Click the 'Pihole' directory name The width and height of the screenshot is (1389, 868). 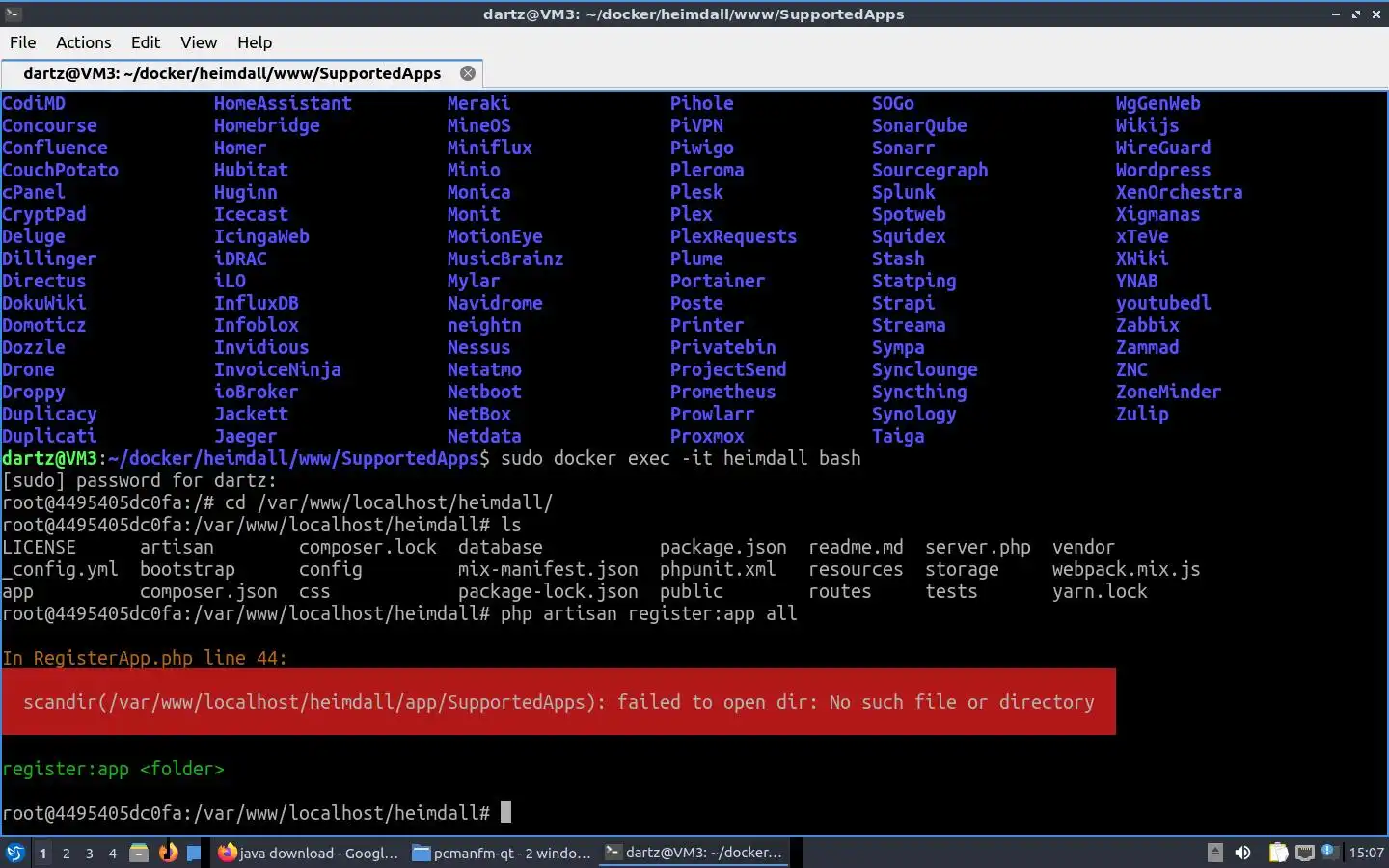pyautogui.click(x=702, y=103)
